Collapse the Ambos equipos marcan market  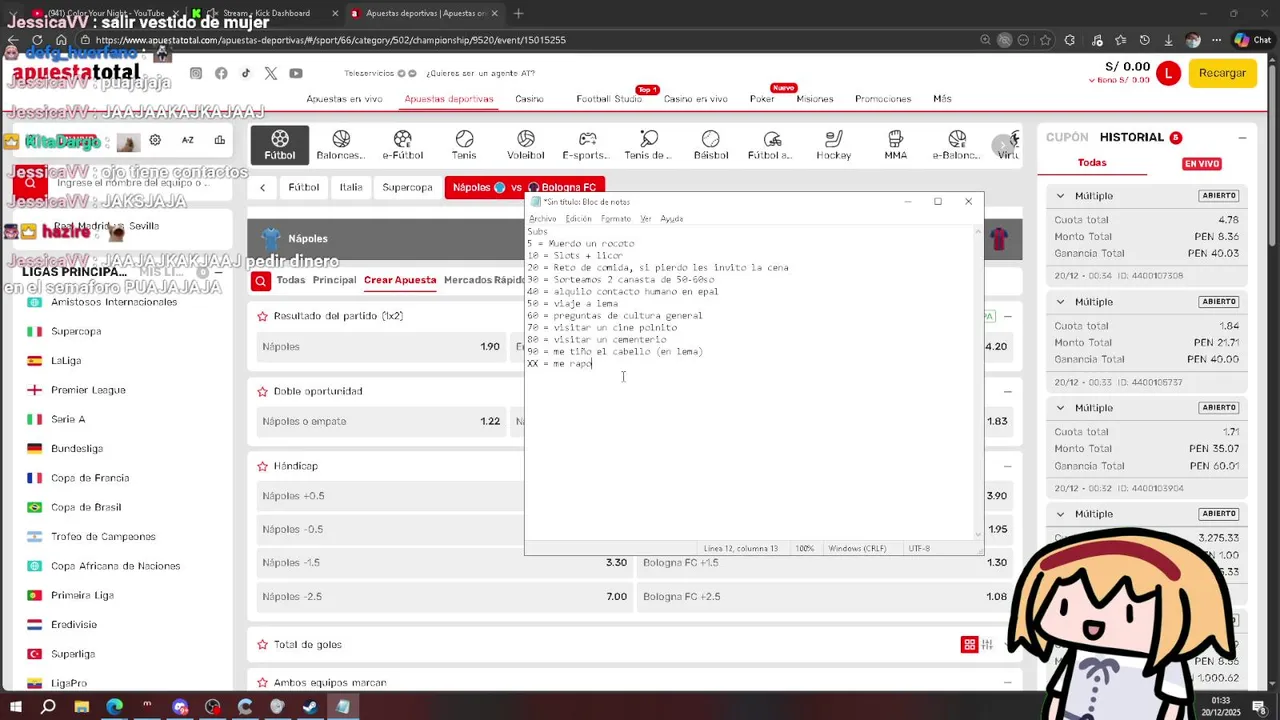tap(1007, 683)
